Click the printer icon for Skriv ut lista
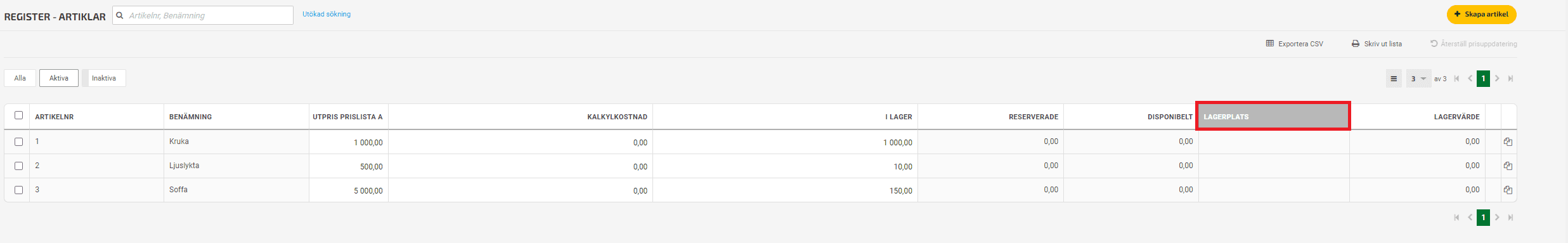Screen dimensions: 1568x243 point(1356,44)
